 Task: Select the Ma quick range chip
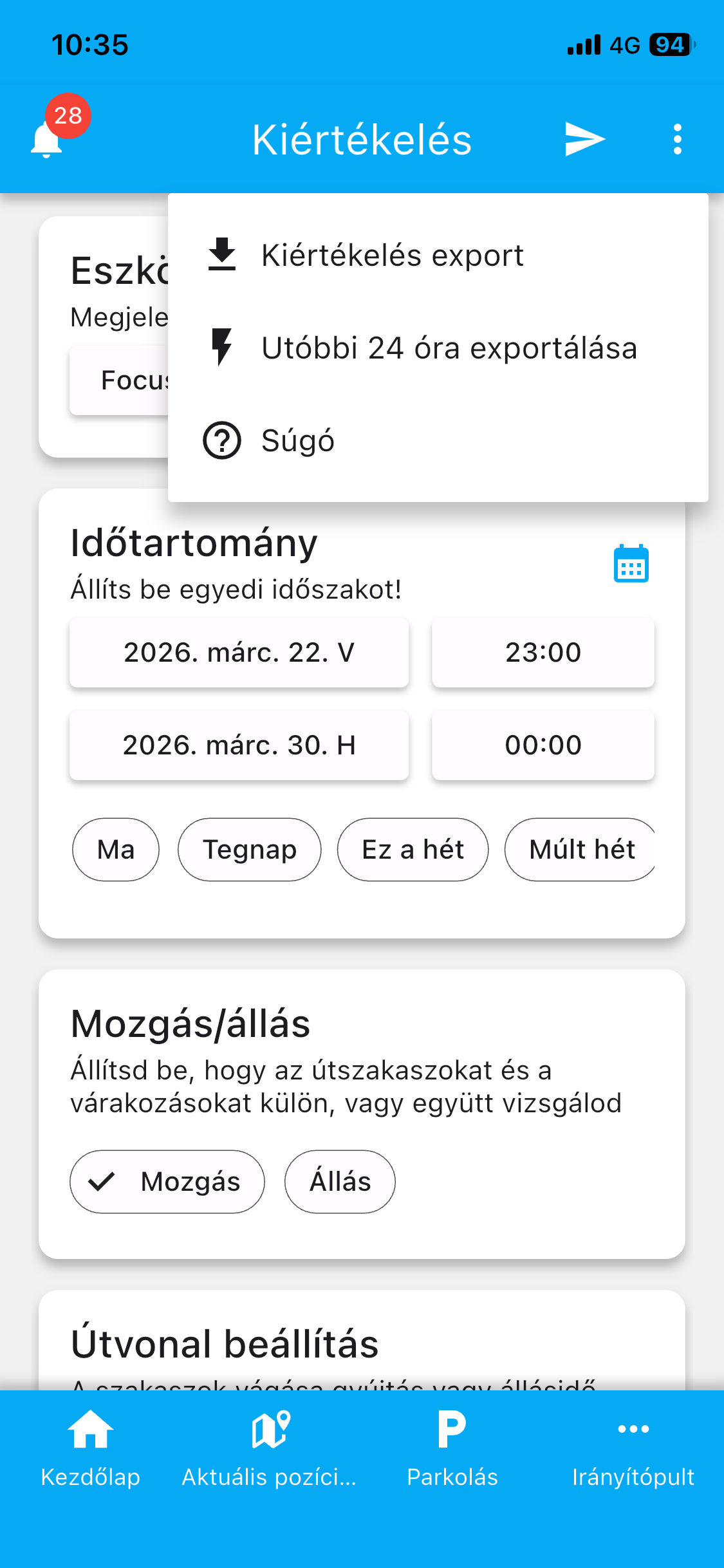tap(116, 850)
